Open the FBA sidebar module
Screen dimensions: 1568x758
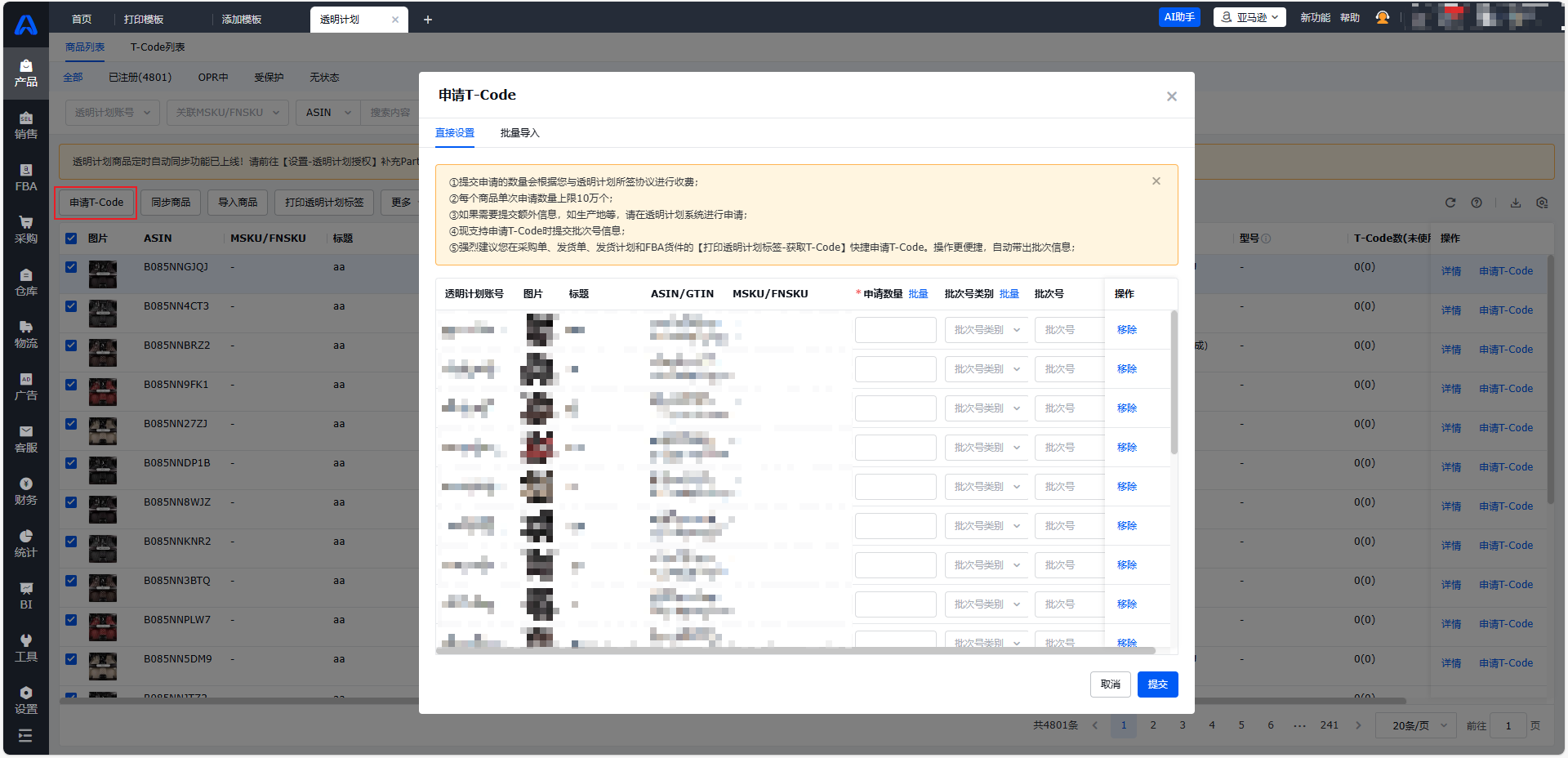pos(26,177)
